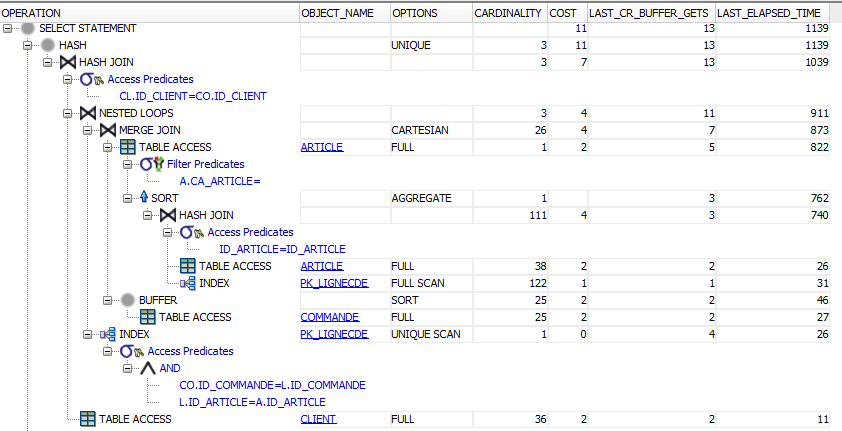Select predicate L.ID_ARTICLE=A.ID_ARTICLE

point(252,403)
